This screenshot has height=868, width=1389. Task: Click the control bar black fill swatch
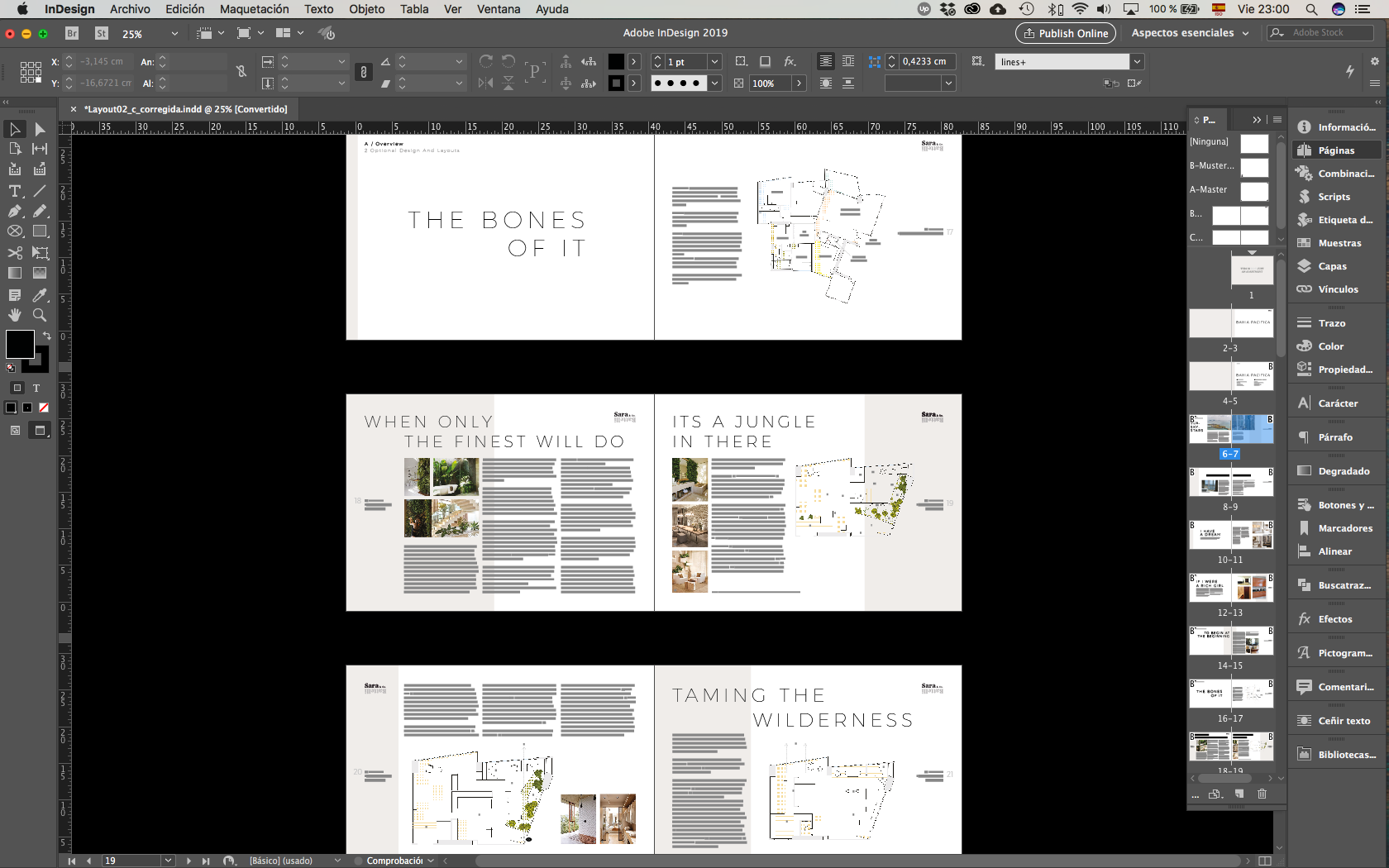point(616,61)
